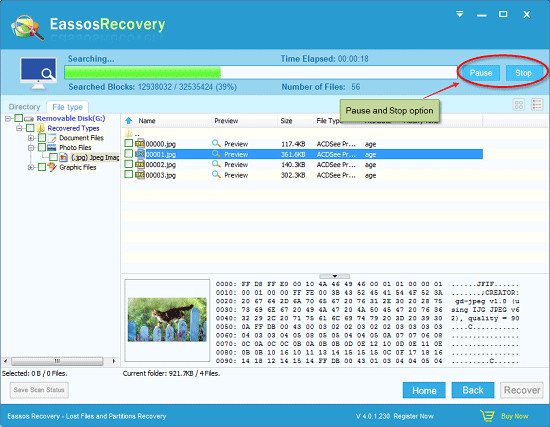Tick the Document Files checkbox
The height and width of the screenshot is (427, 550).
click(x=42, y=138)
